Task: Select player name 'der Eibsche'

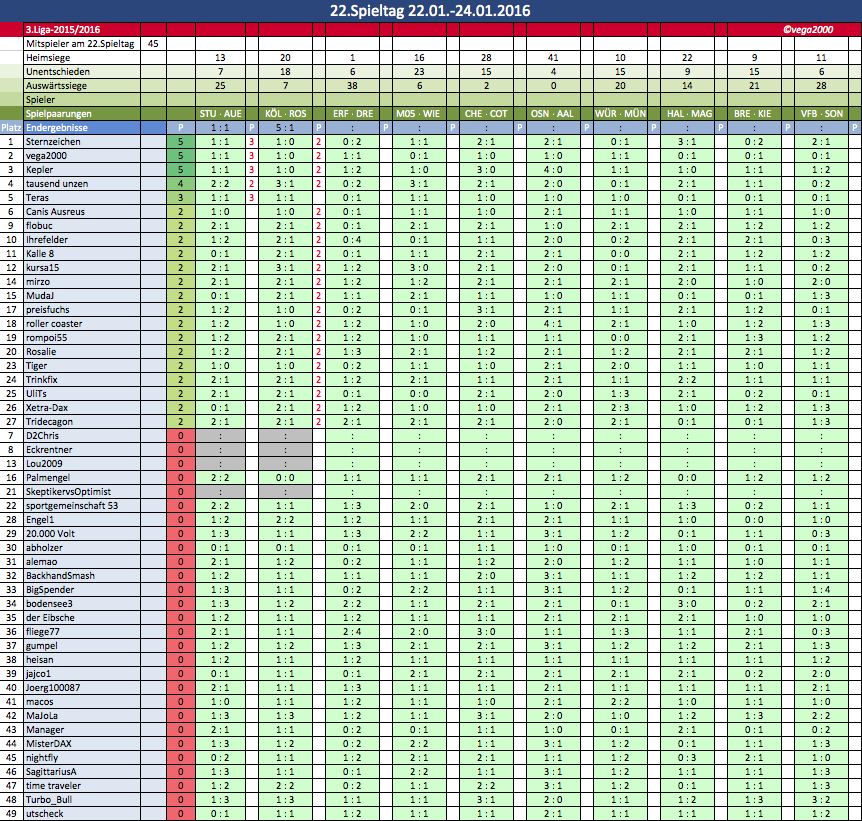Action: point(50,618)
